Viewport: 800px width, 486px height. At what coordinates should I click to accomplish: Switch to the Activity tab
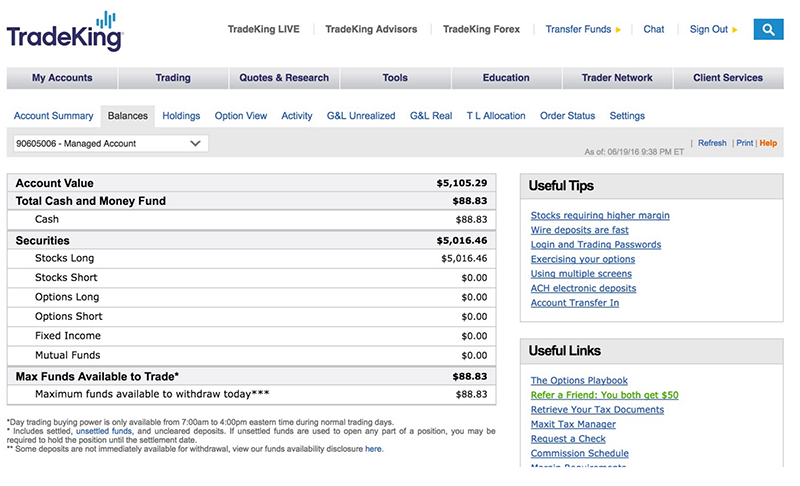pyautogui.click(x=297, y=116)
